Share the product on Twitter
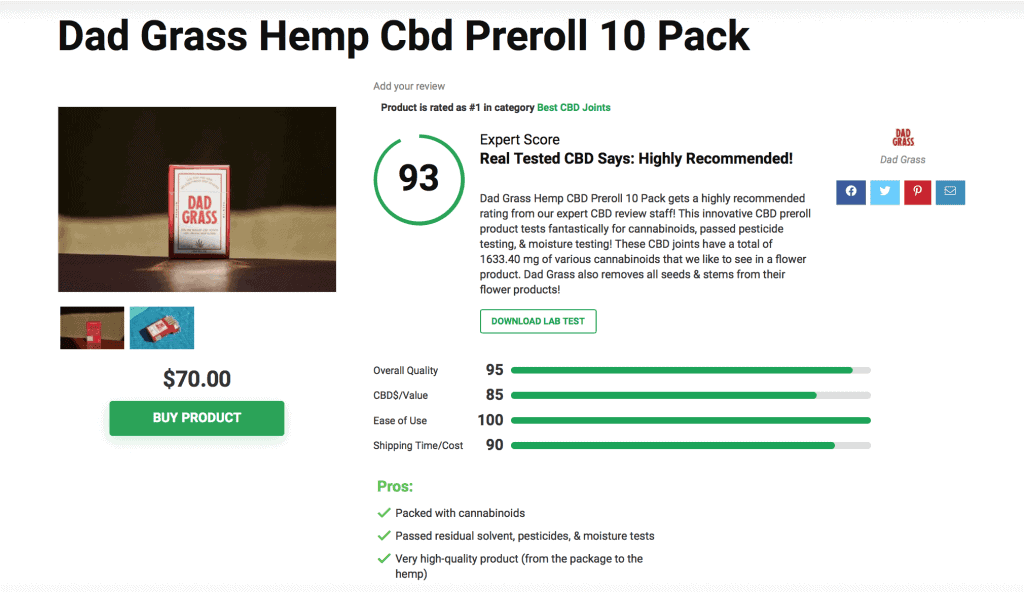 pyautogui.click(x=884, y=191)
